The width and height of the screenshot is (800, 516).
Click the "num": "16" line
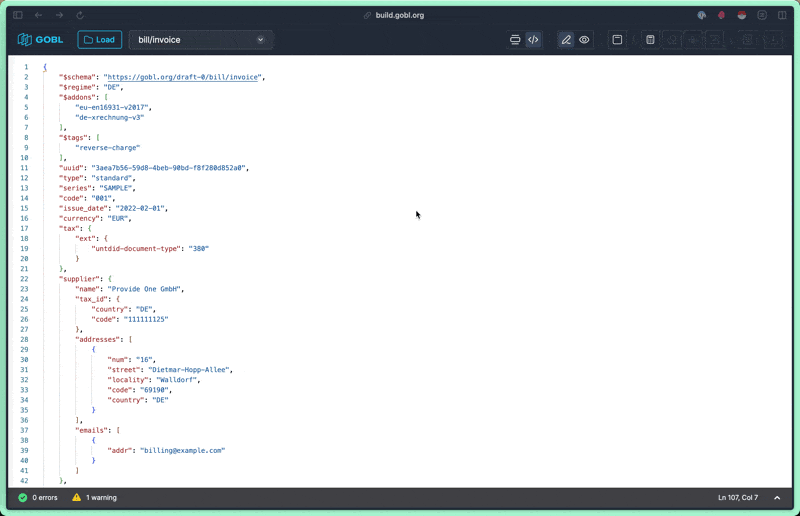(x=132, y=360)
